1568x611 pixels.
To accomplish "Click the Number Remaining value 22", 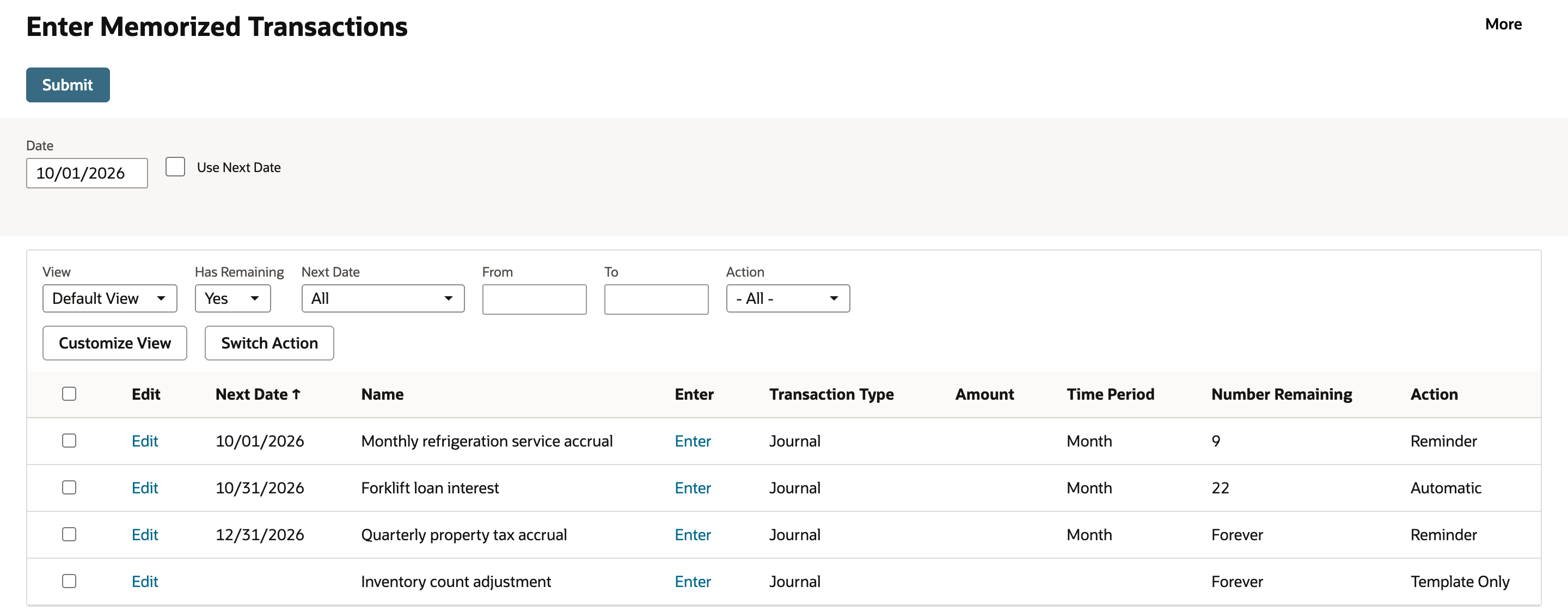I will [1220, 488].
